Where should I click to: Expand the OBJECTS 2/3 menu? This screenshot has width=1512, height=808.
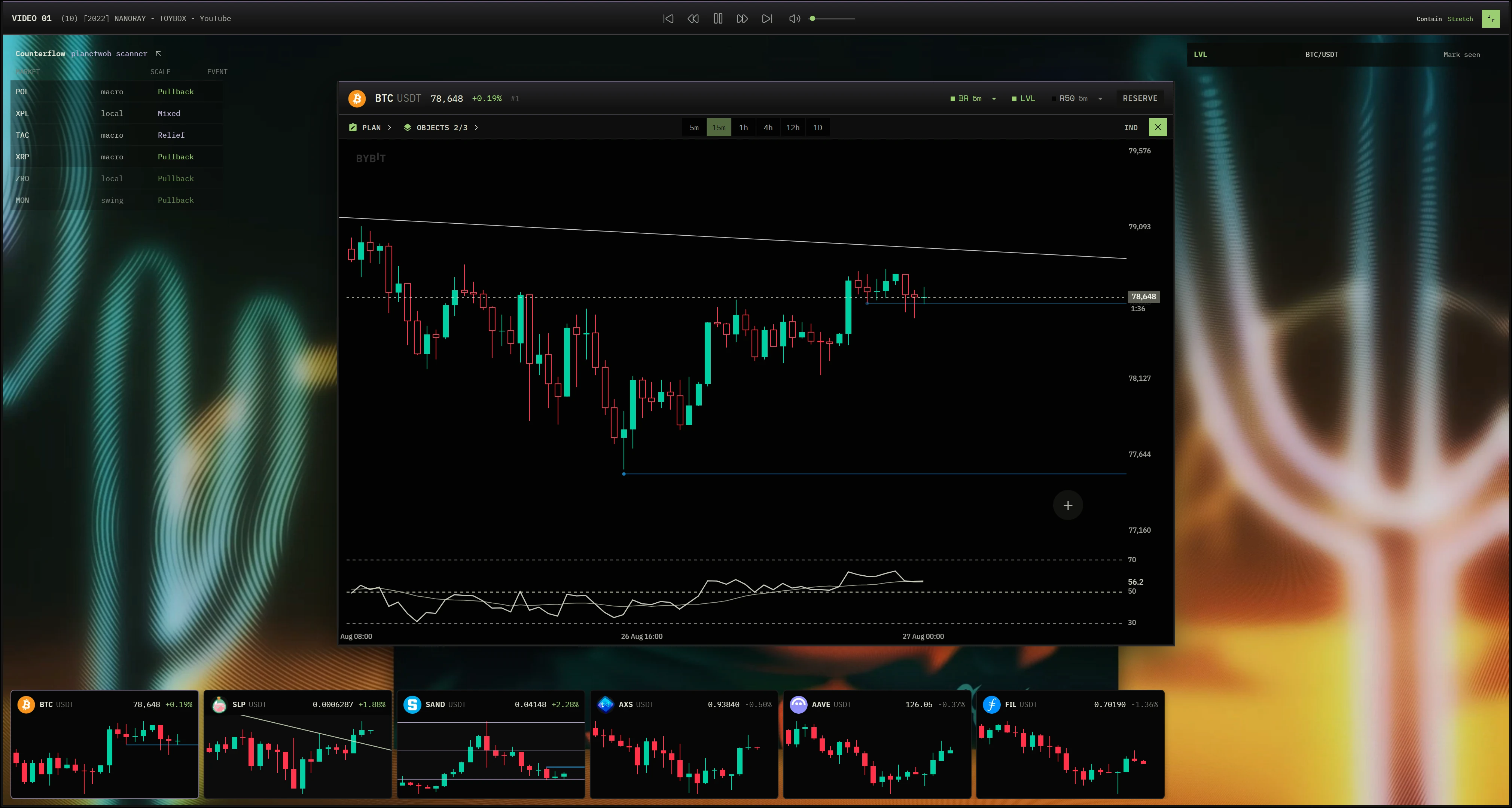pyautogui.click(x=441, y=127)
